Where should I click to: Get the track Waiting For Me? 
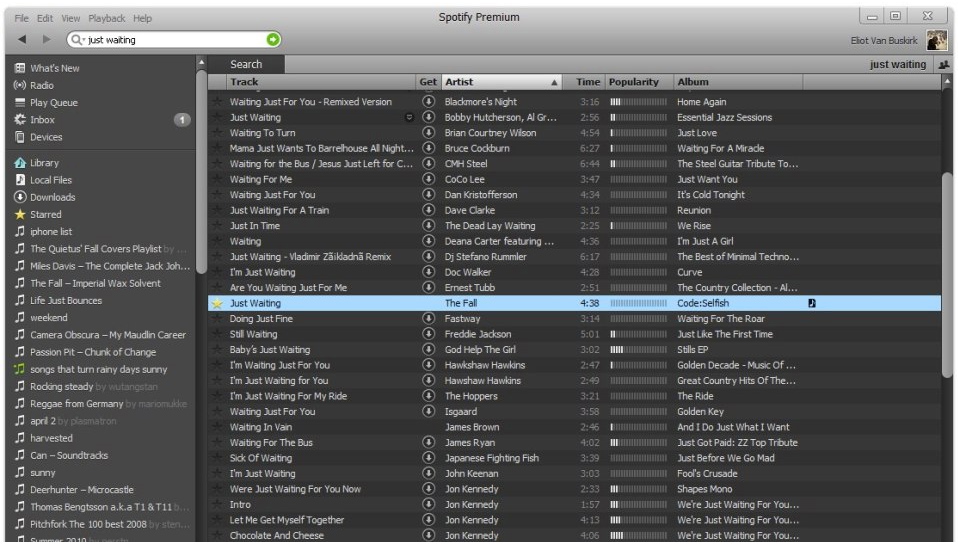coord(429,179)
